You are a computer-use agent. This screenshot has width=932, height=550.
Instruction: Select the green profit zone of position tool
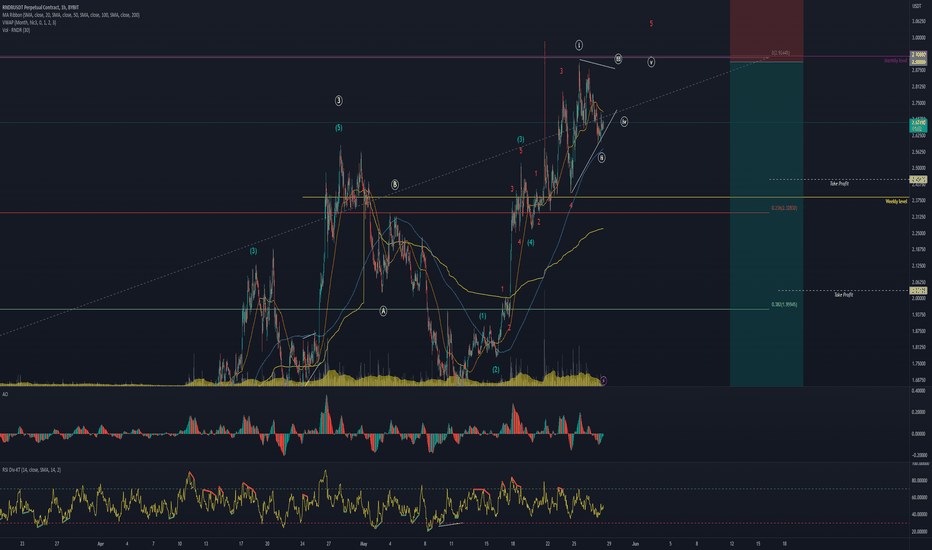[766, 224]
